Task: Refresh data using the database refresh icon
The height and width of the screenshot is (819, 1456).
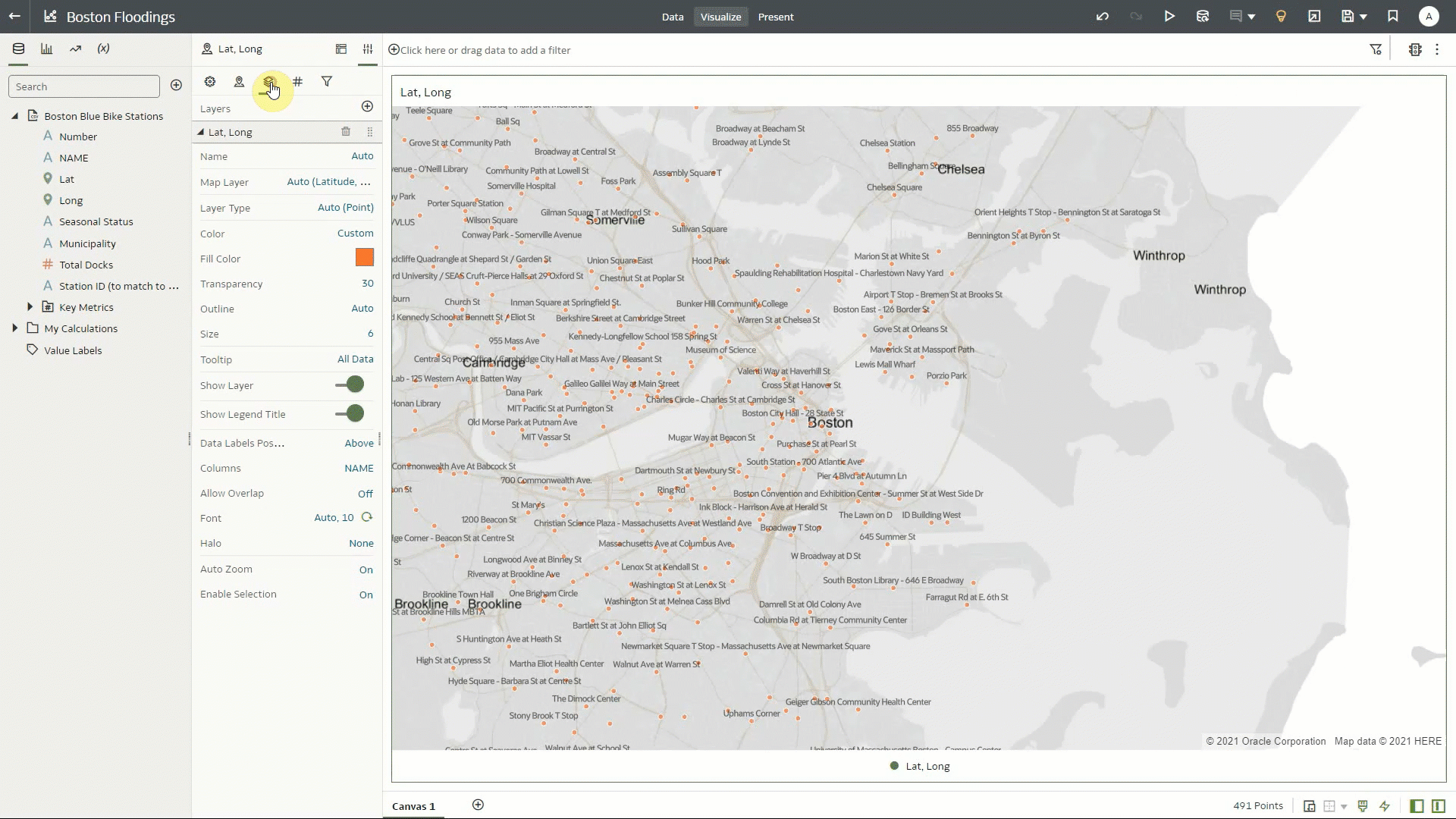Action: pos(1202,16)
